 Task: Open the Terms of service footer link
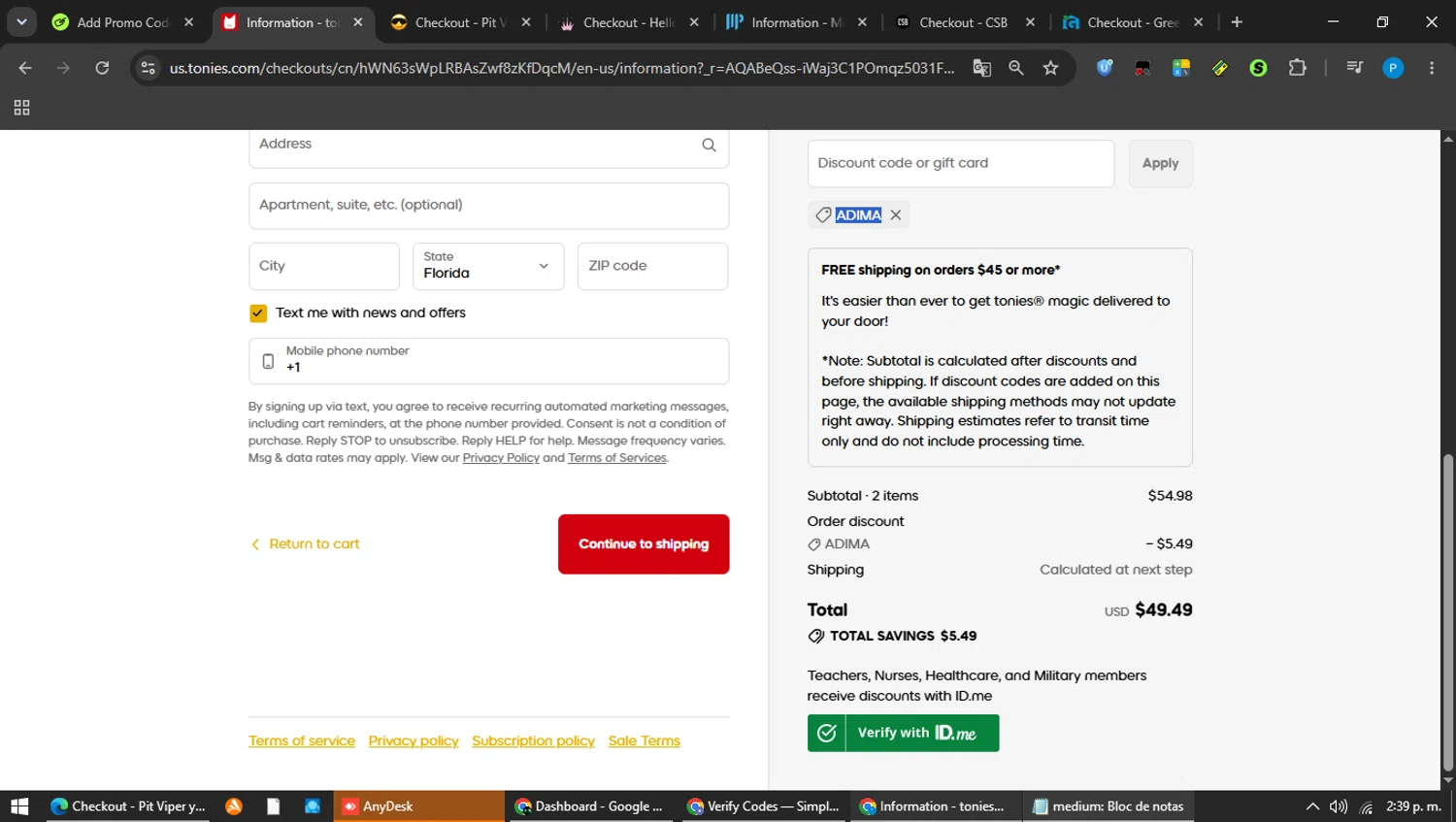pos(302,741)
